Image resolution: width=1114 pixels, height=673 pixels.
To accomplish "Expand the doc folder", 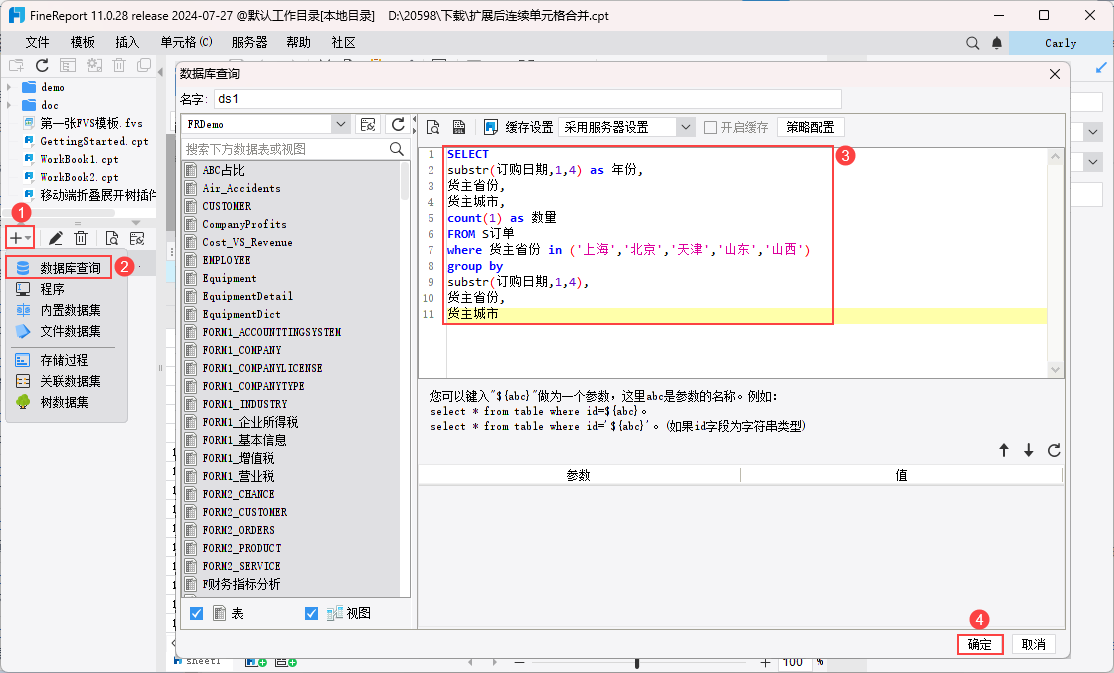I will [x=9, y=105].
